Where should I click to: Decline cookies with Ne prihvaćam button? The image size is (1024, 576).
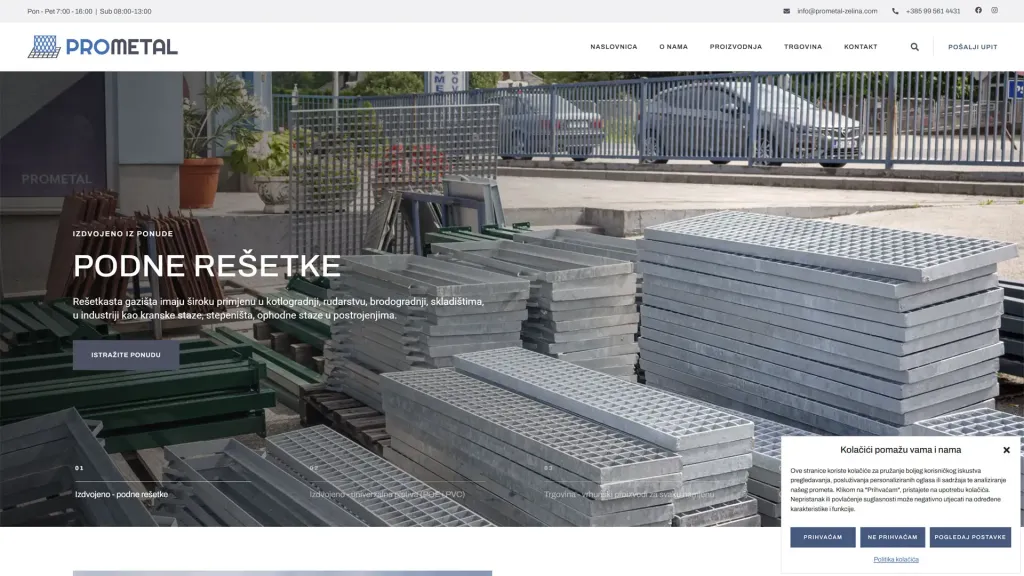[893, 537]
